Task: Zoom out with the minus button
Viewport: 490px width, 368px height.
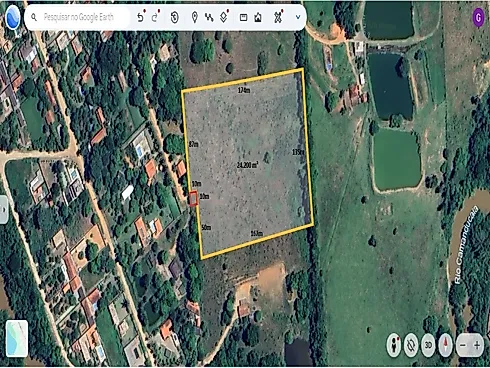Action: point(463,345)
